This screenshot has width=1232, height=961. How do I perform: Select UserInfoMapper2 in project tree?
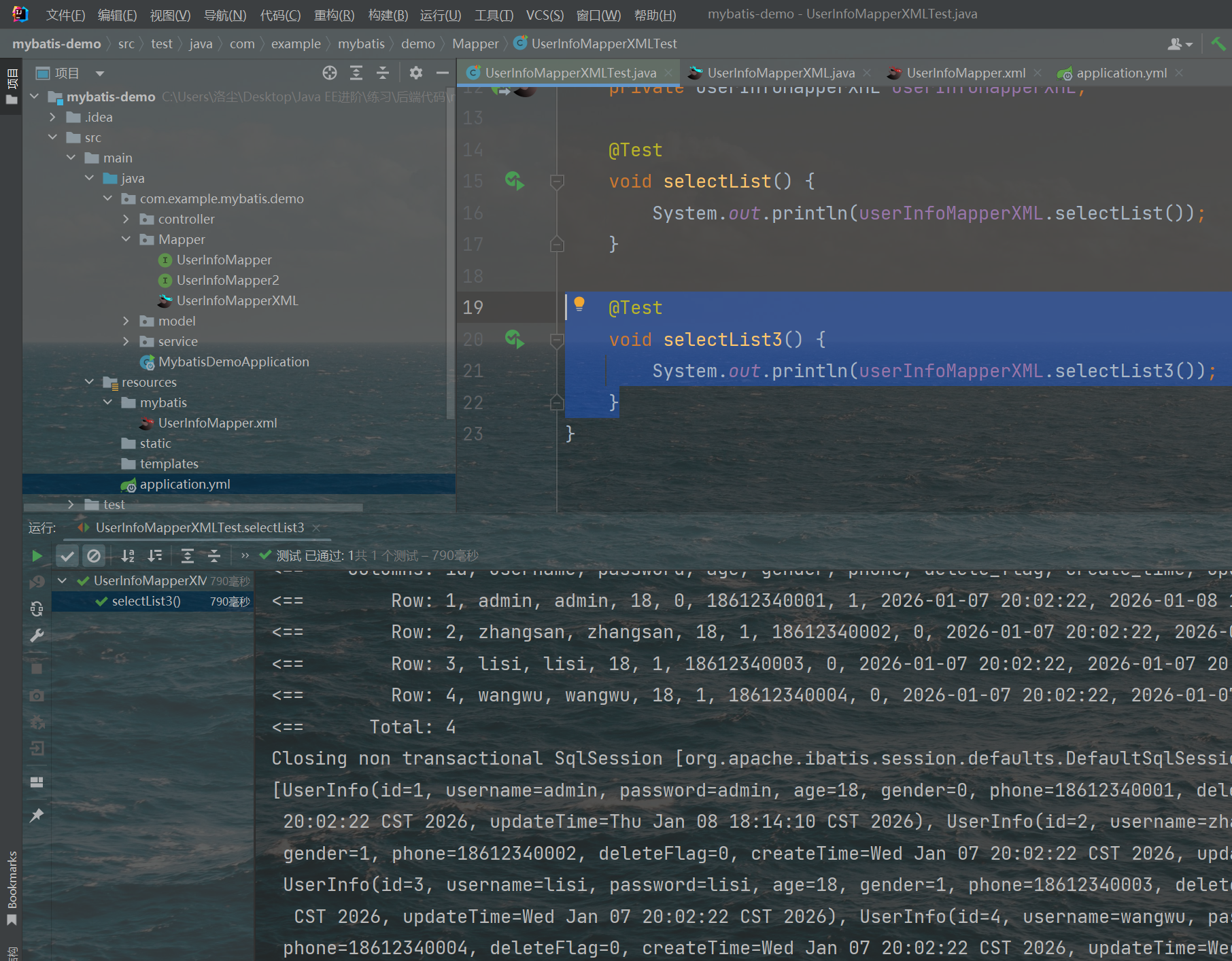228,280
